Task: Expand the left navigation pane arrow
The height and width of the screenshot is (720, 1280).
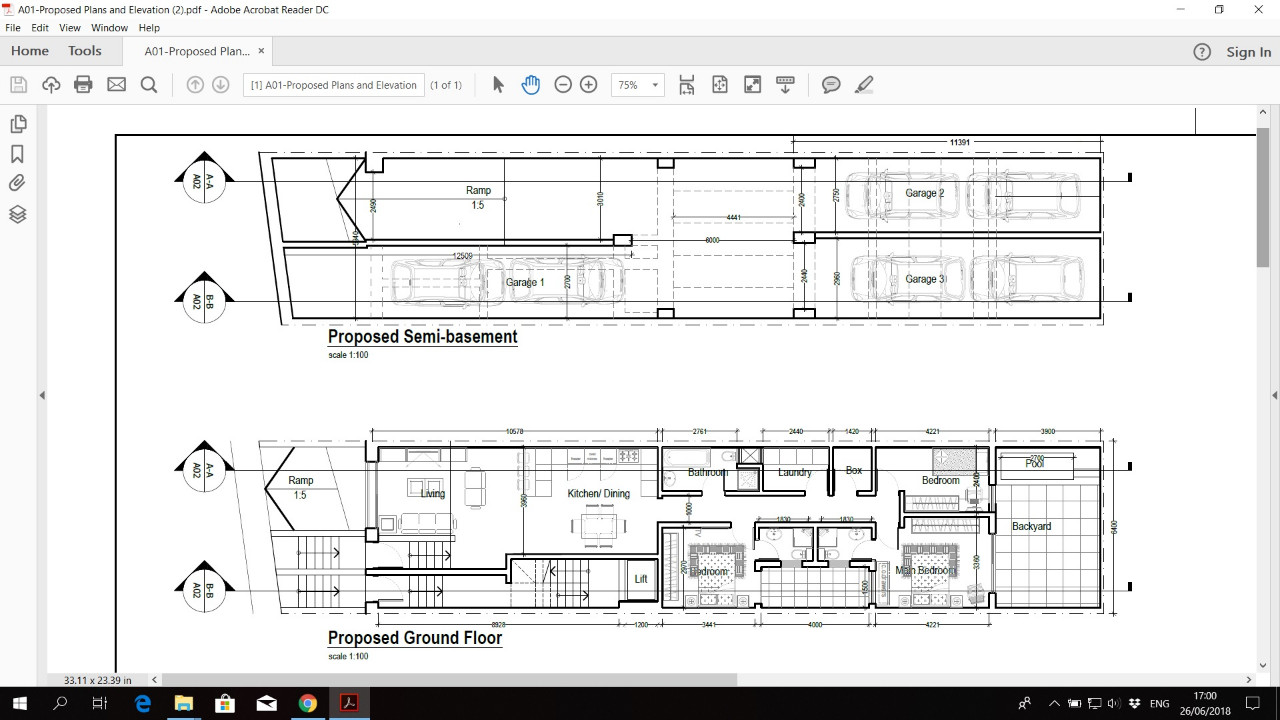Action: click(x=42, y=395)
